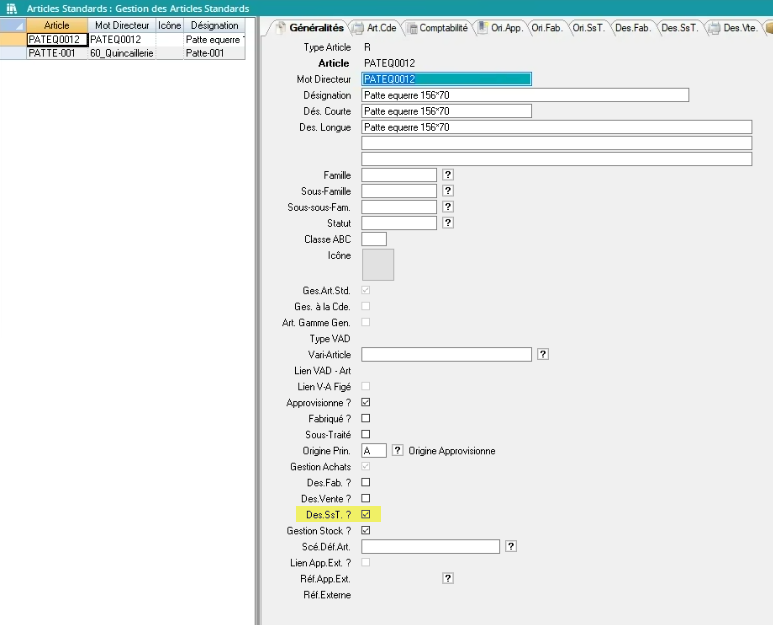Click the Sous-Famille lookup question-mark icon
Screen dimensions: 773x625
[448, 191]
